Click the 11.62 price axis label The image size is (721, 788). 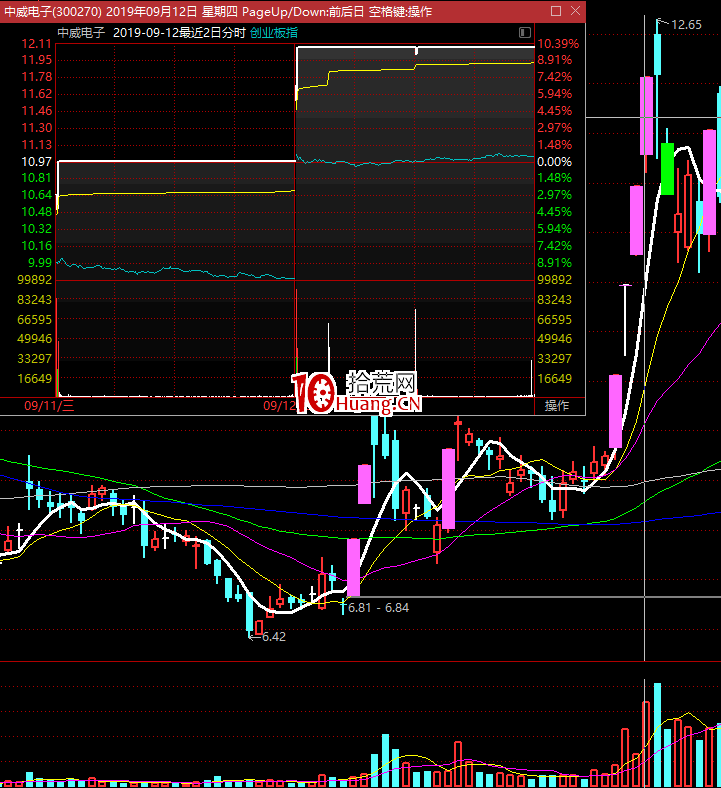tap(37, 94)
